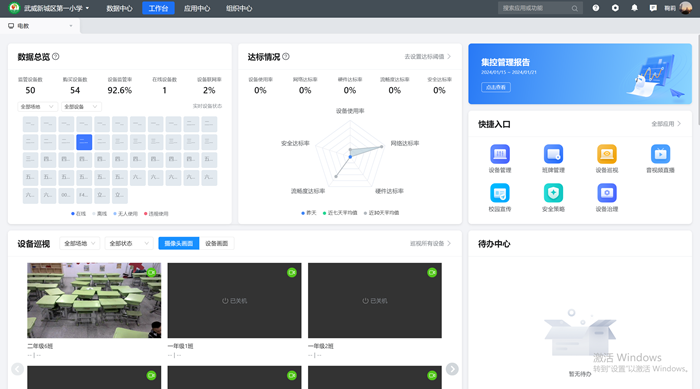Screen dimensions: 700x389
Task: Expand the 全部状态 dropdown in 设备巡视
Action: point(129,243)
